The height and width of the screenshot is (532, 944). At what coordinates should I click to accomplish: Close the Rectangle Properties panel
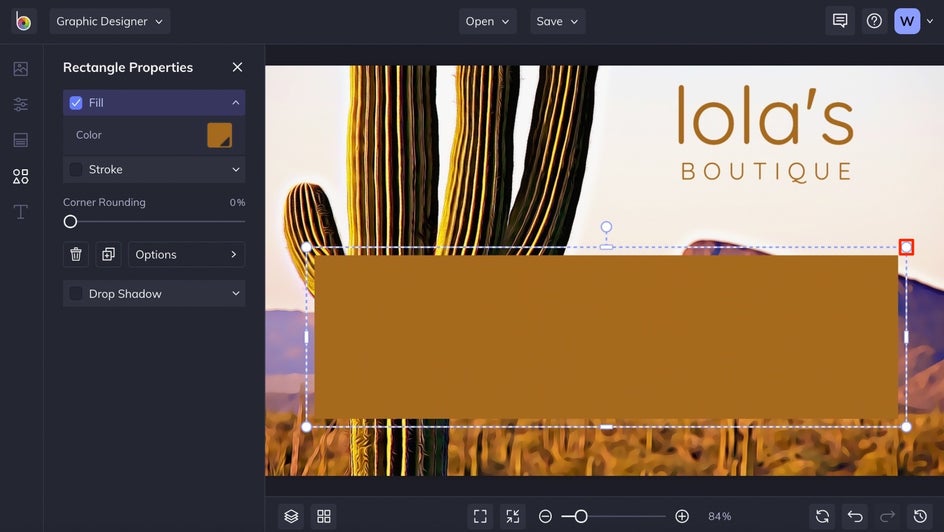tap(237, 67)
